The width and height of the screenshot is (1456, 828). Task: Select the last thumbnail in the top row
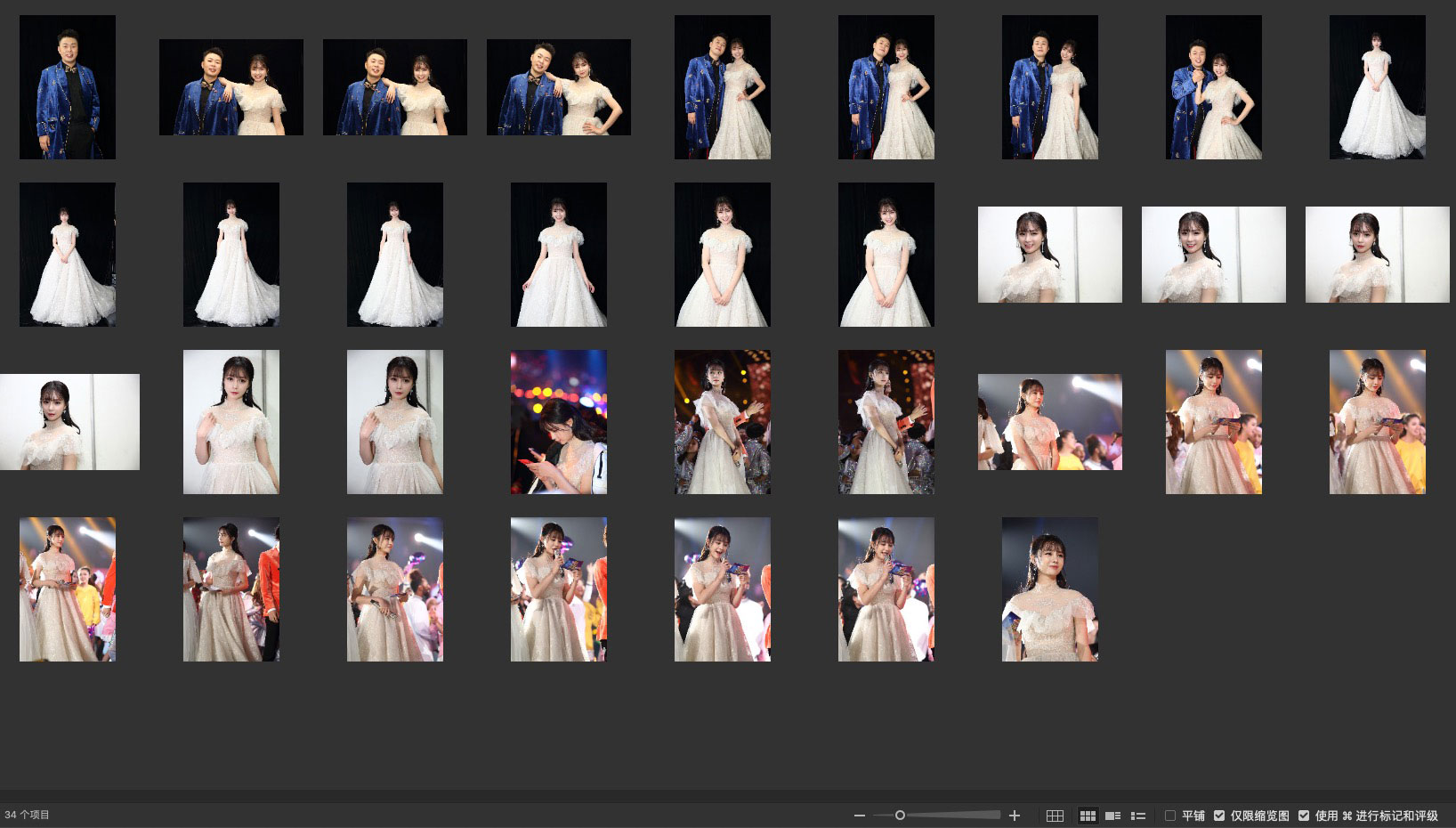[x=1377, y=87]
